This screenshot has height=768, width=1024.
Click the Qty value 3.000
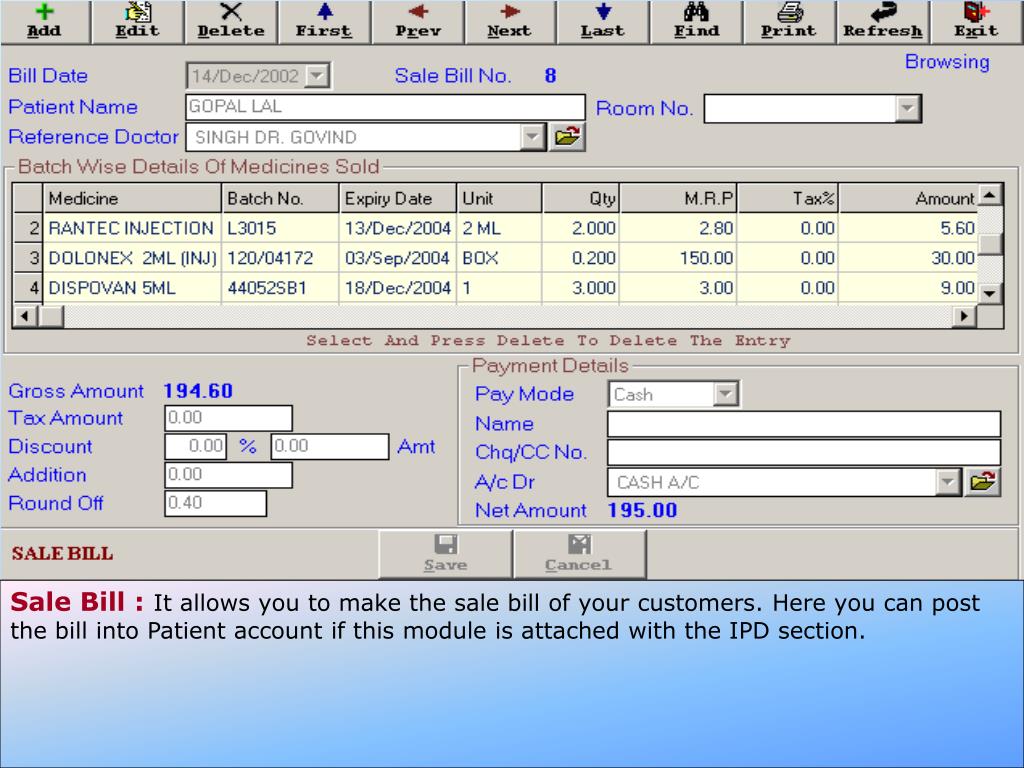(581, 288)
